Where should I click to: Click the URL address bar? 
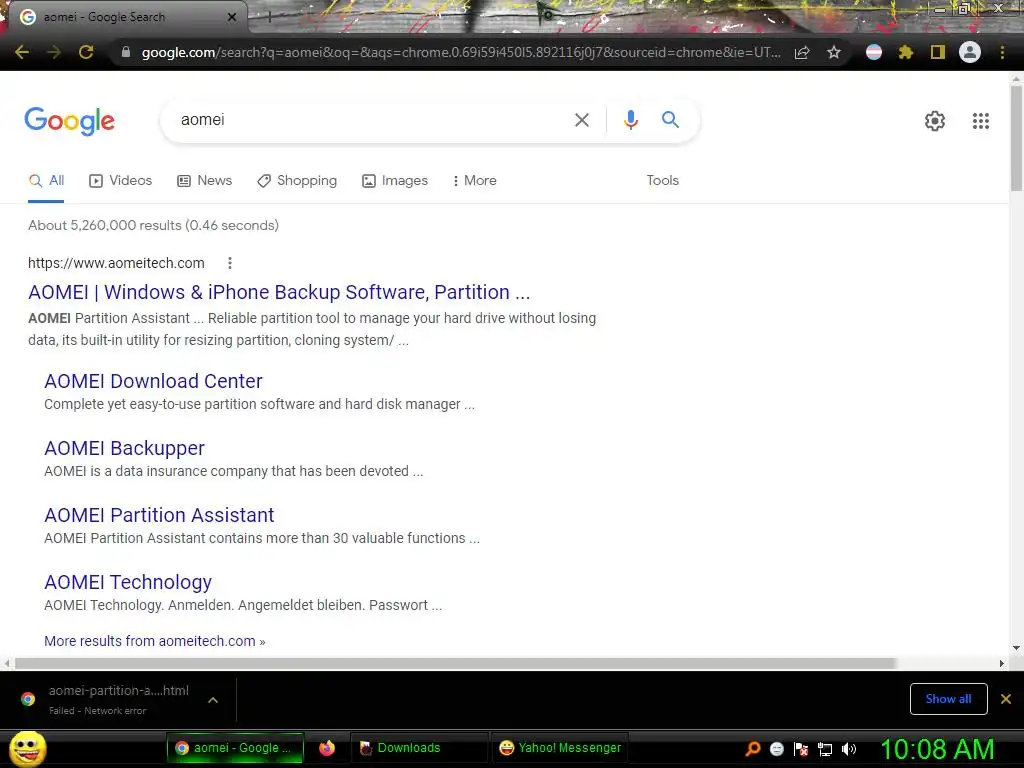[x=460, y=52]
